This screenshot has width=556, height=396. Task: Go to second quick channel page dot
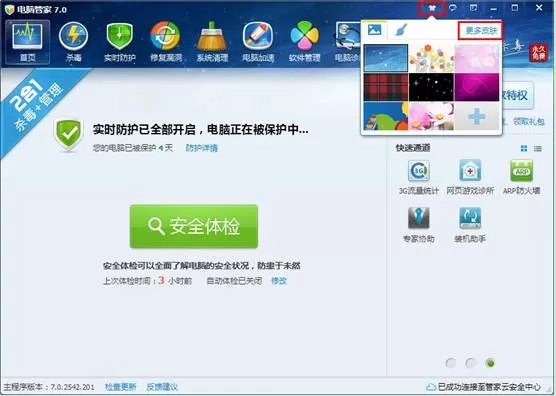[471, 363]
